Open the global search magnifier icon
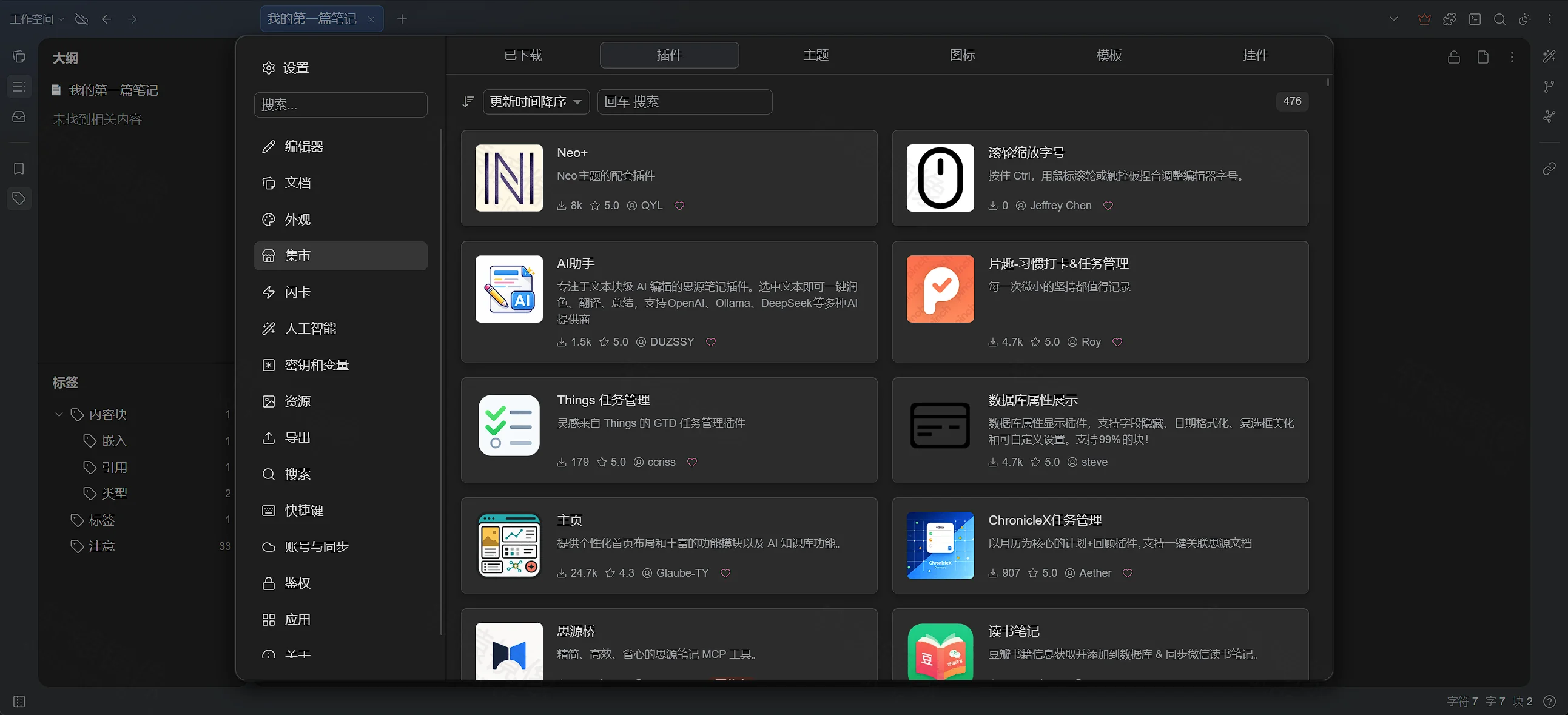The width and height of the screenshot is (1568, 715). tap(1500, 19)
